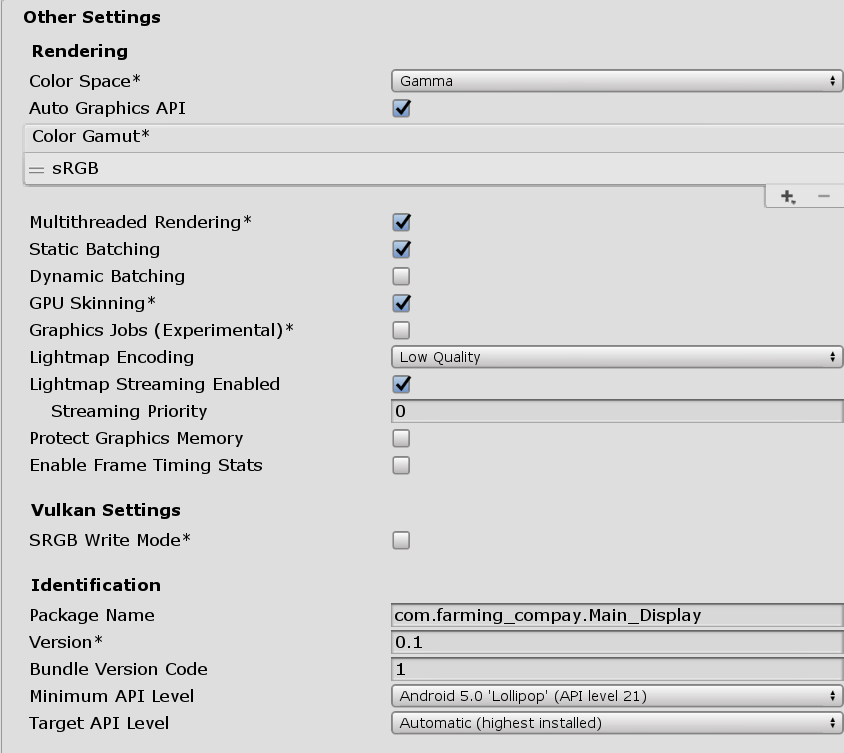This screenshot has width=844, height=753.
Task: Uncheck Static Batching
Action: tap(402, 249)
